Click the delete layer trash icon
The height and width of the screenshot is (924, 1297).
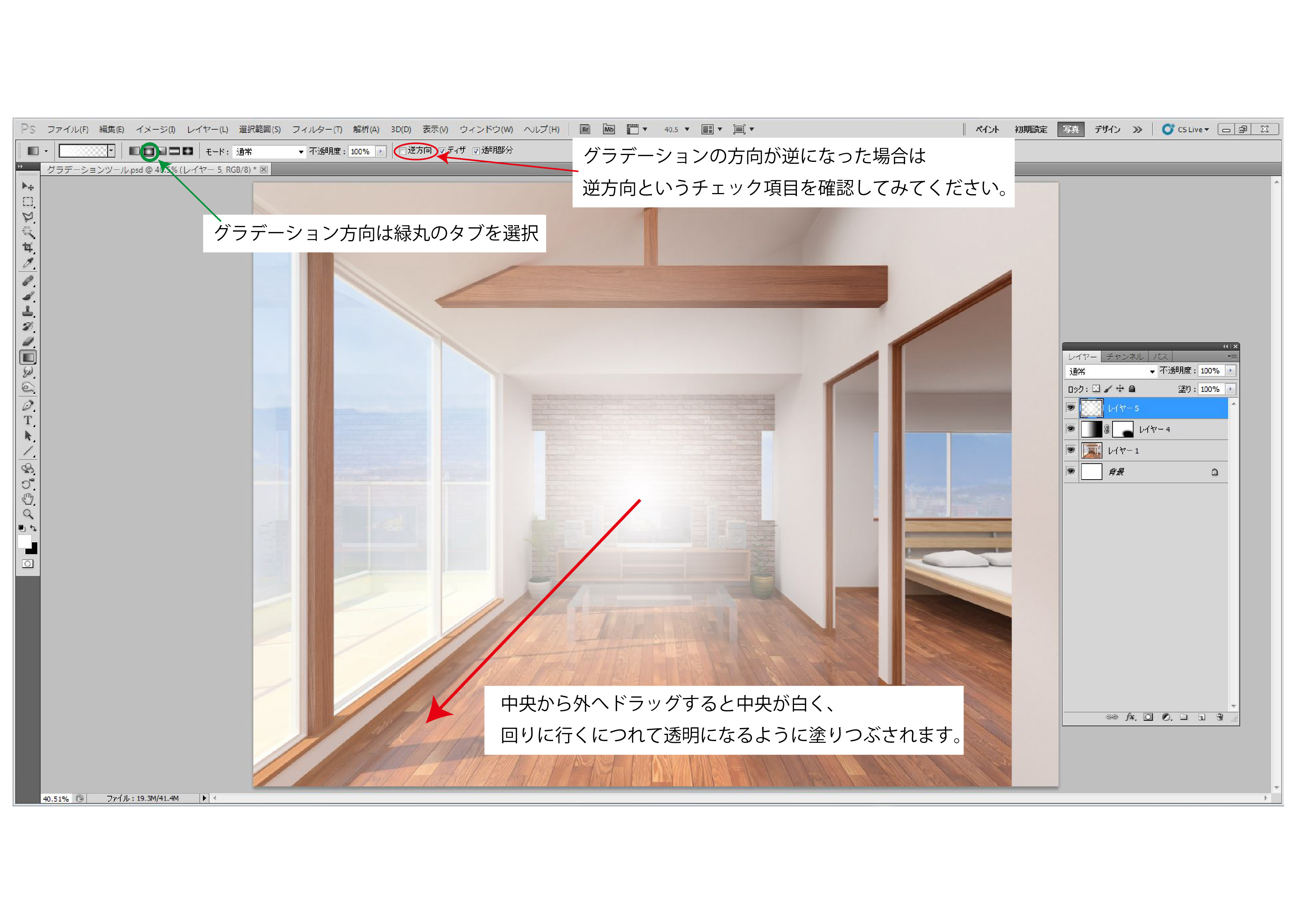tap(1219, 718)
